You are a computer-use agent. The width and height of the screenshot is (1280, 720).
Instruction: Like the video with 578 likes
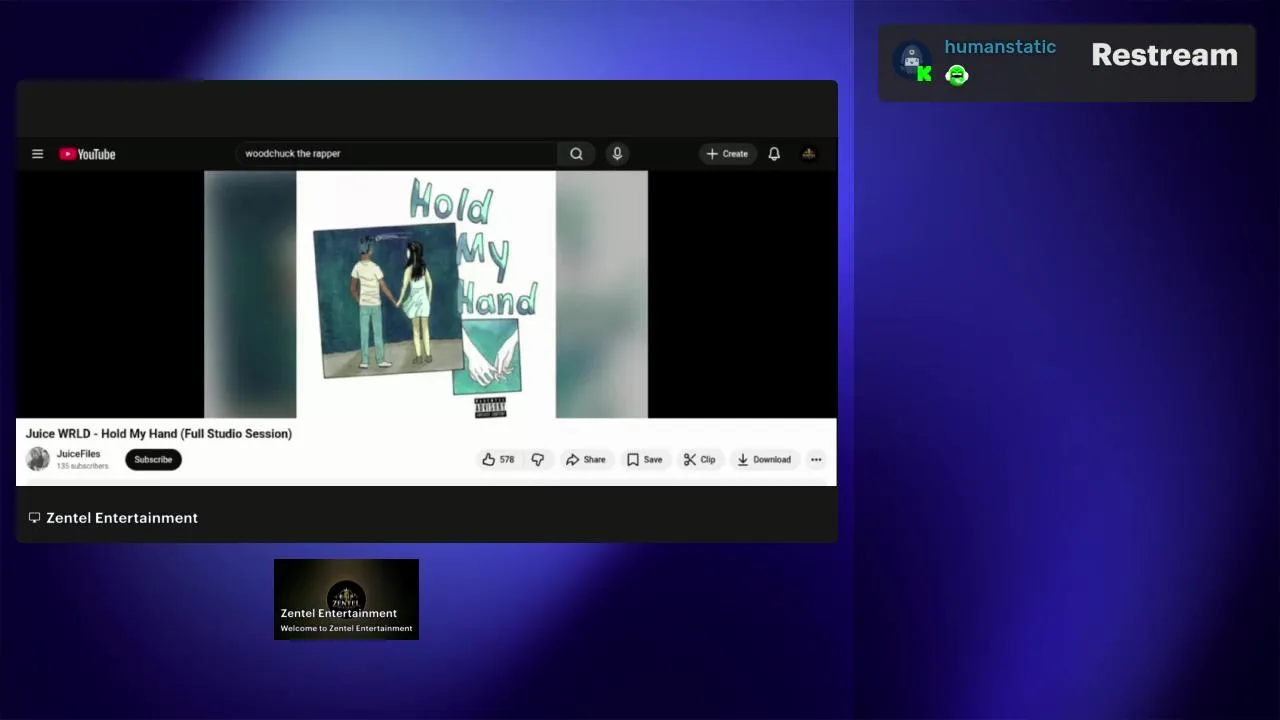pos(498,460)
